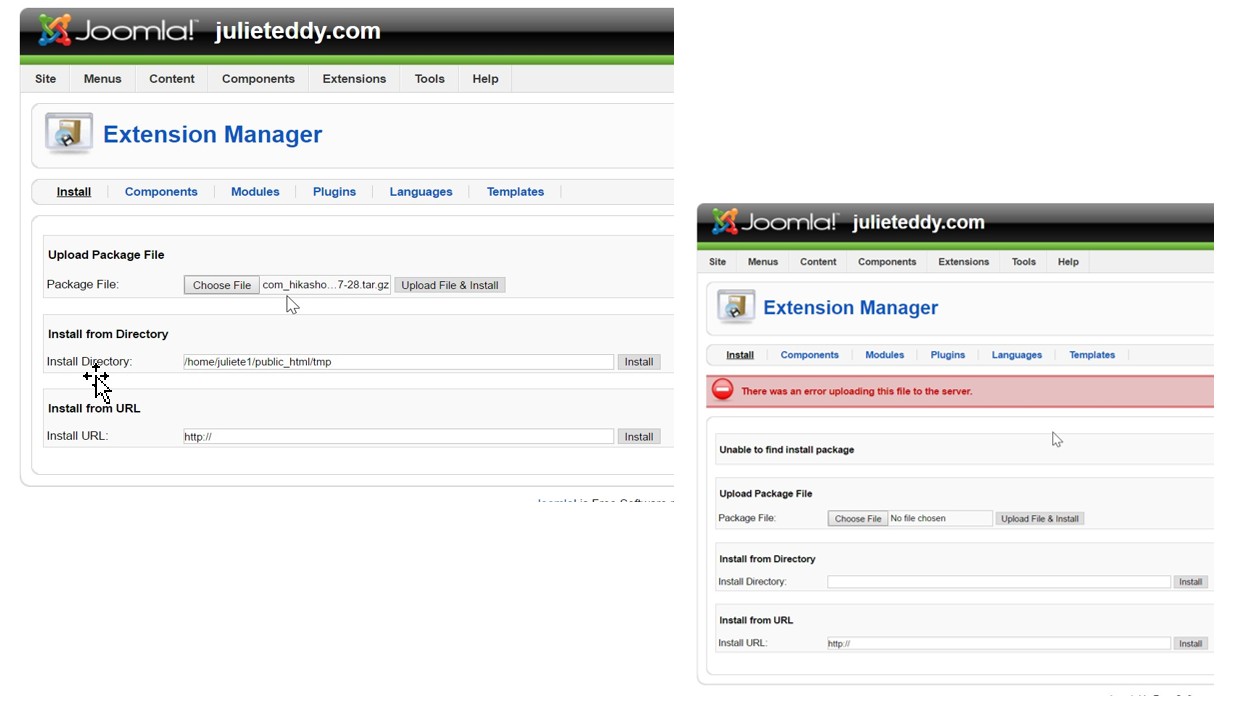Switch to Modules tab in right window

(x=884, y=355)
